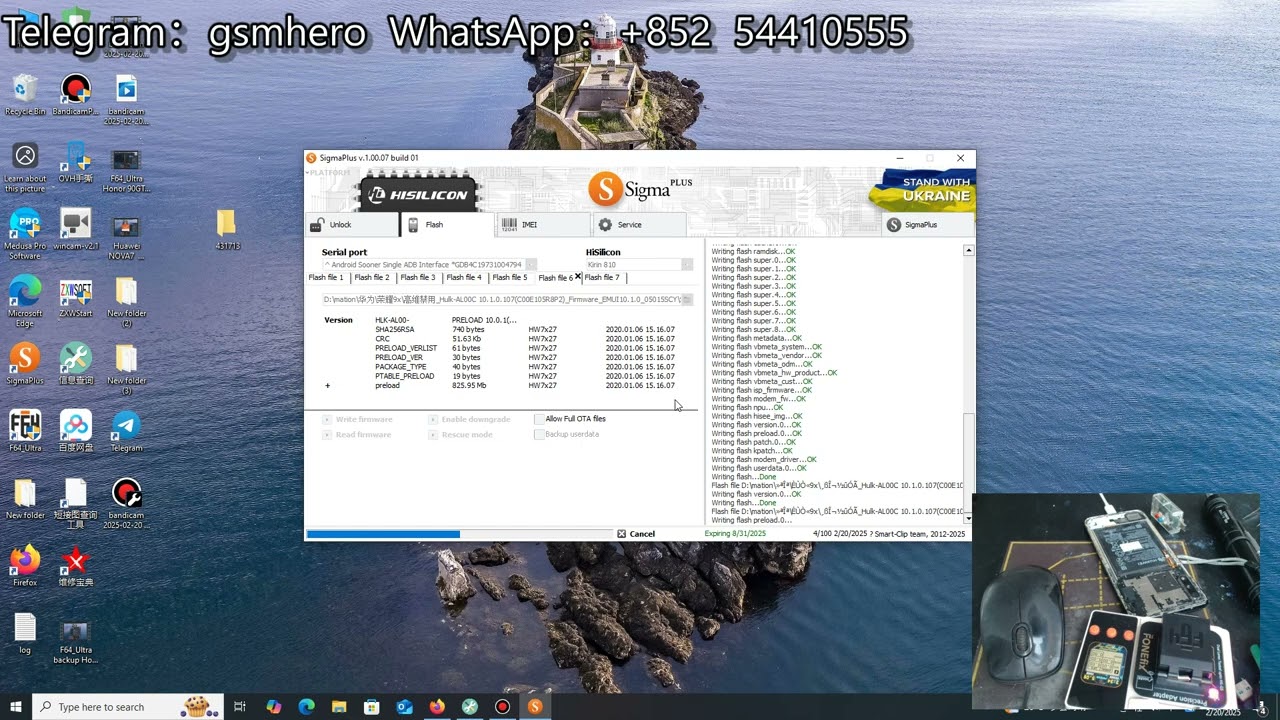Image resolution: width=1280 pixels, height=720 pixels.
Task: Select the Flash file 3 tab
Action: [x=418, y=278]
